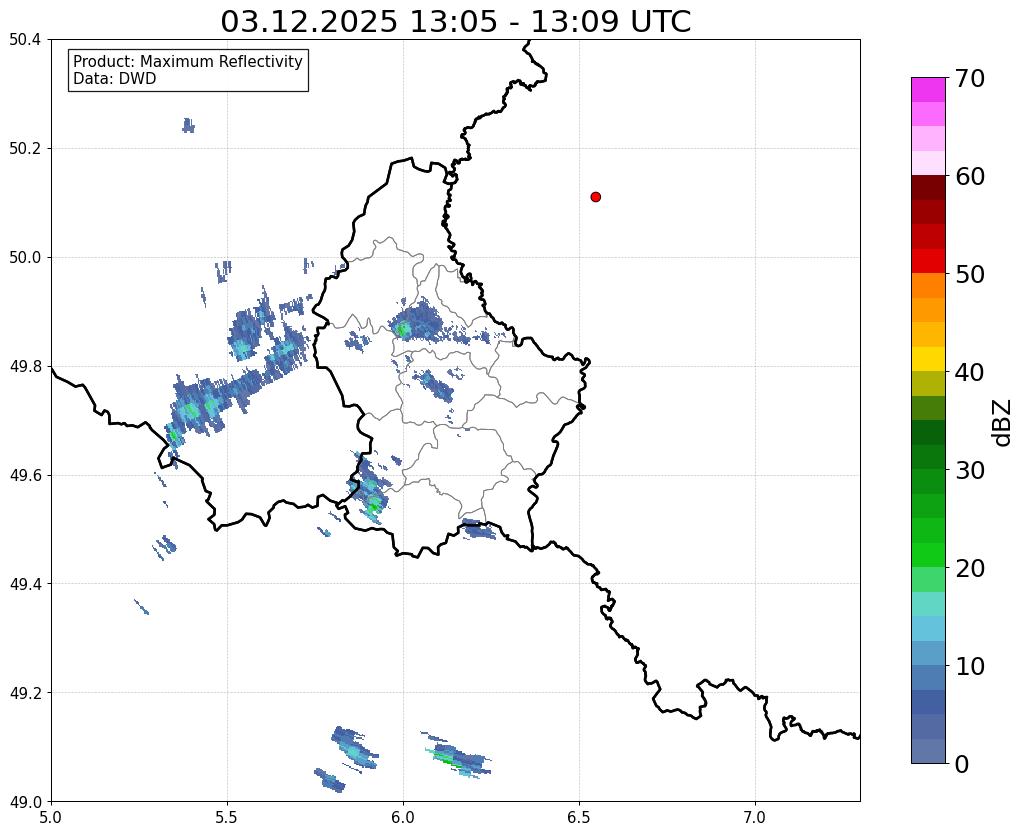Click the longitude label 5.0
The image size is (1023, 834).
click(x=51, y=818)
